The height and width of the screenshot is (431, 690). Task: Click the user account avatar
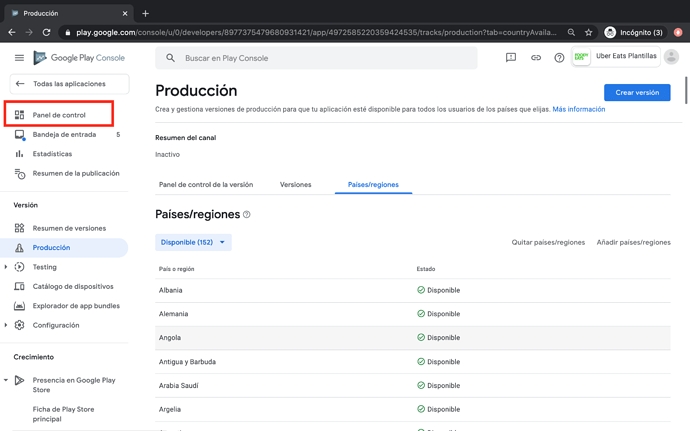(x=671, y=57)
